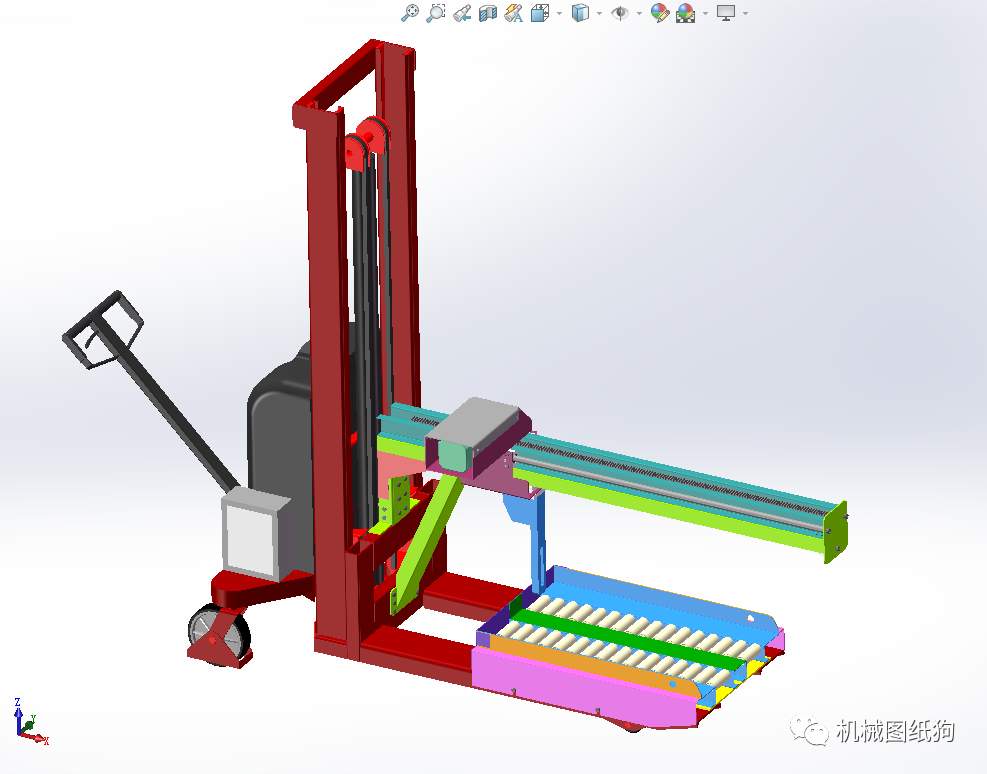Select the grey control box on the rail
Image resolution: width=987 pixels, height=774 pixels.
pos(477,435)
